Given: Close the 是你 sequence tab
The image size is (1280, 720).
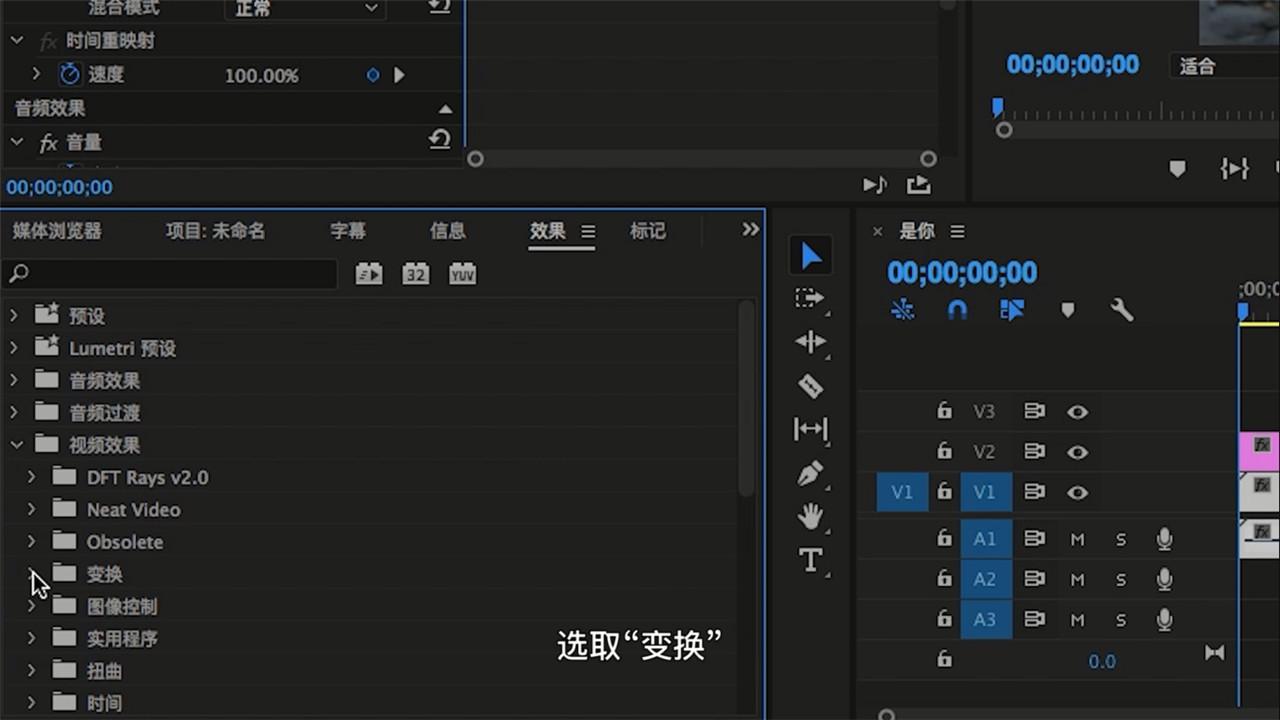Looking at the screenshot, I should click(877, 231).
